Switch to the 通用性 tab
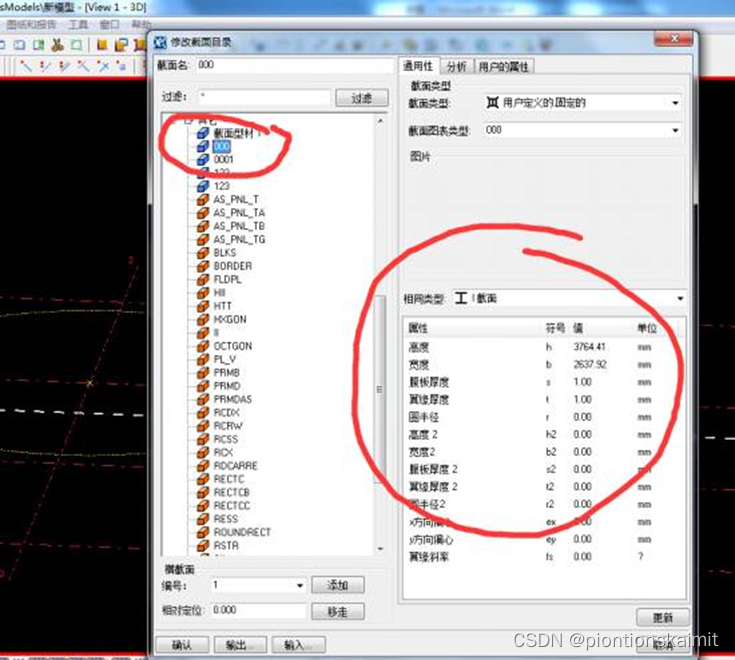This screenshot has width=735, height=660. coord(418,67)
